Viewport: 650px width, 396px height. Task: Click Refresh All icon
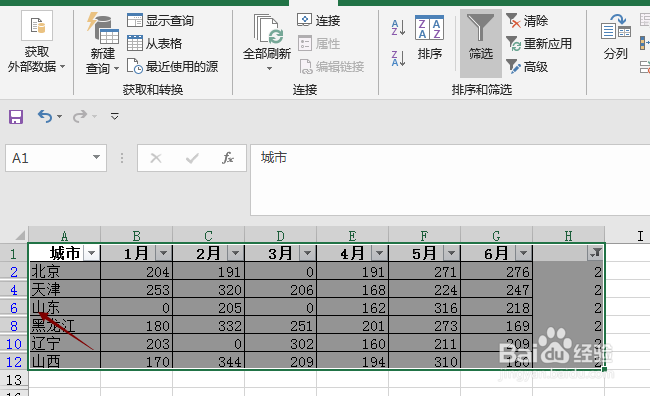pos(268,29)
